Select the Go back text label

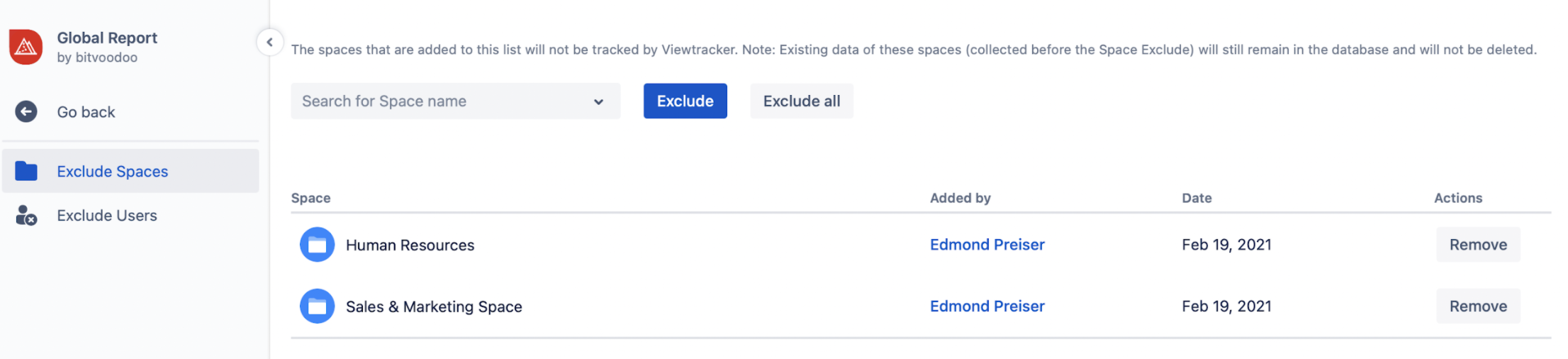point(86,112)
